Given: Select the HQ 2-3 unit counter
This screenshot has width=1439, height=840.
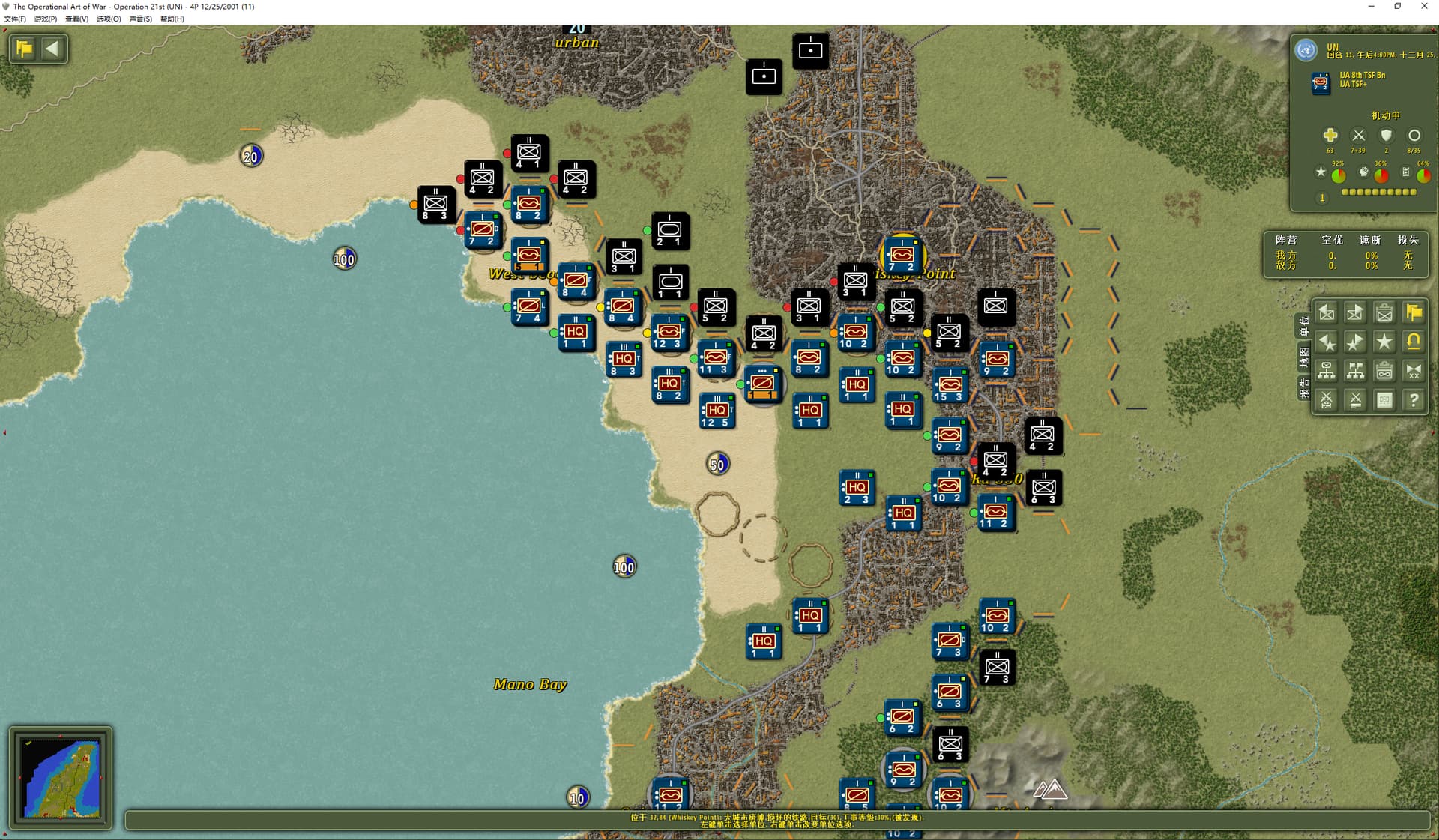Looking at the screenshot, I should pyautogui.click(x=856, y=489).
